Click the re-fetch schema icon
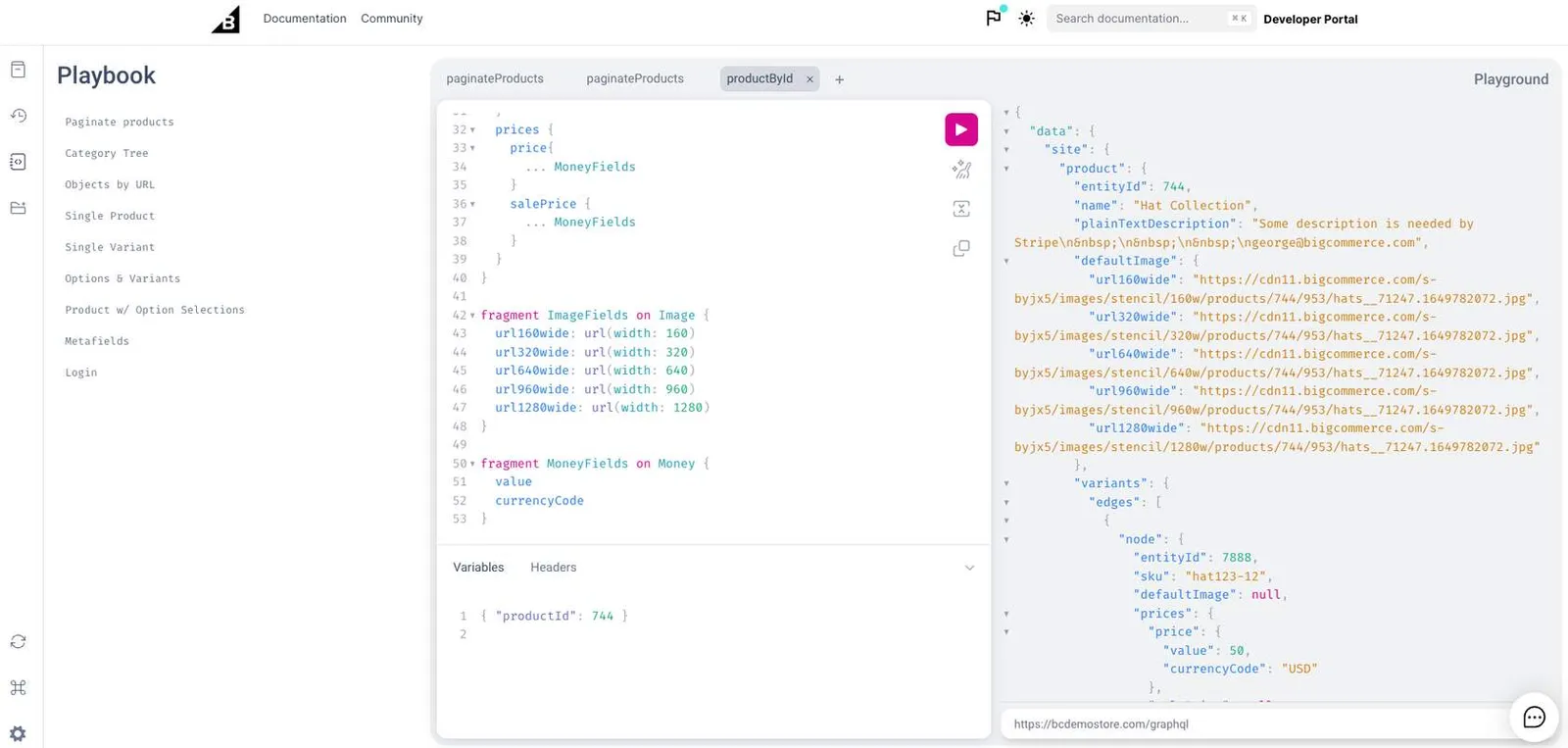This screenshot has height=748, width=1568. point(18,641)
